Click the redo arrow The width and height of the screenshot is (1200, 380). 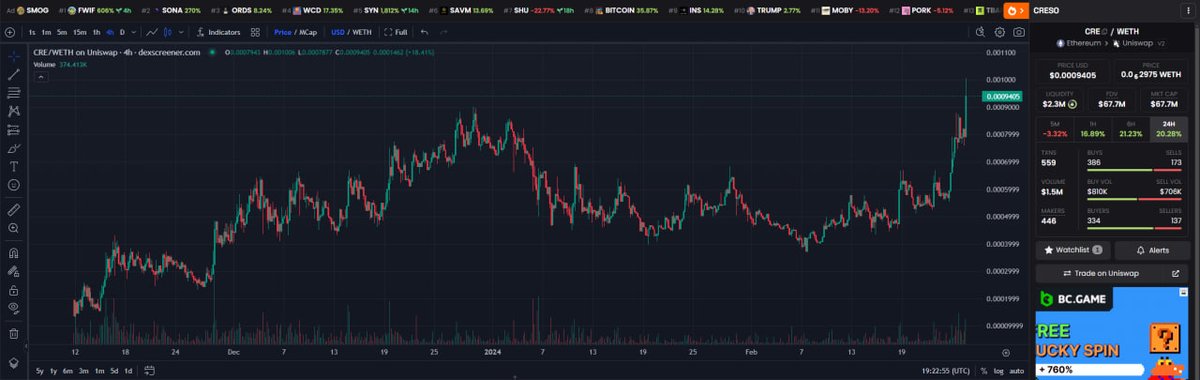point(443,32)
